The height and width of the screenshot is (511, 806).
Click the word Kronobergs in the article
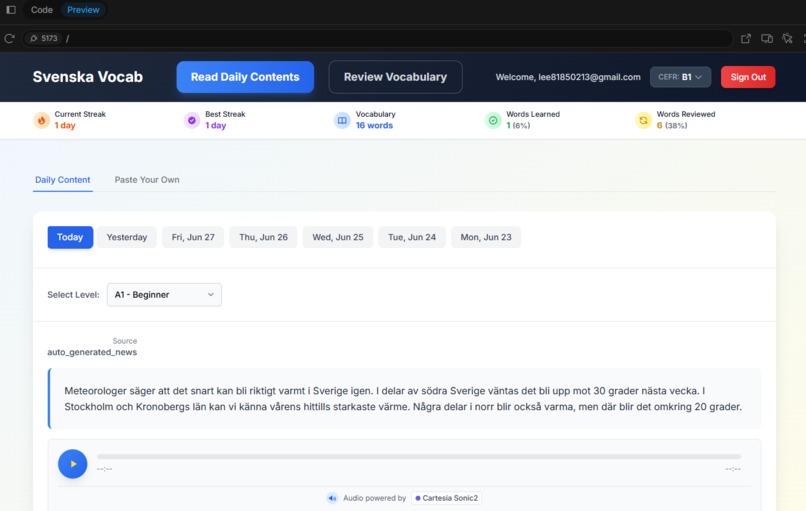coord(163,407)
